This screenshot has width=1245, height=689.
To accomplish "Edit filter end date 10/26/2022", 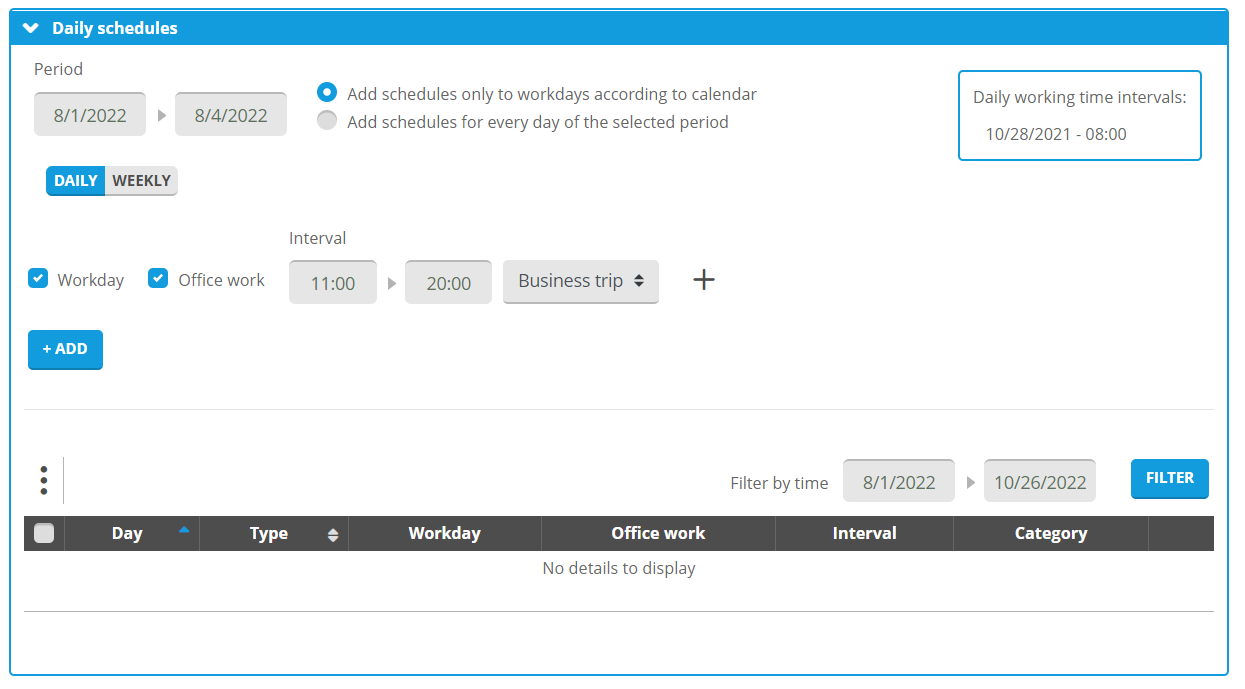I will 1040,482.
